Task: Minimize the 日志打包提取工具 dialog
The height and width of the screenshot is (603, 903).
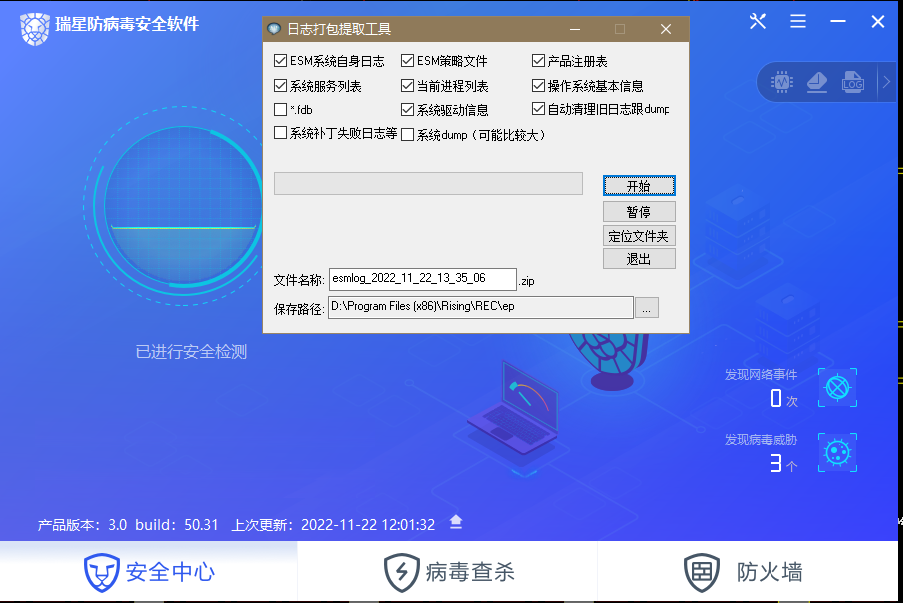Action: [x=575, y=29]
